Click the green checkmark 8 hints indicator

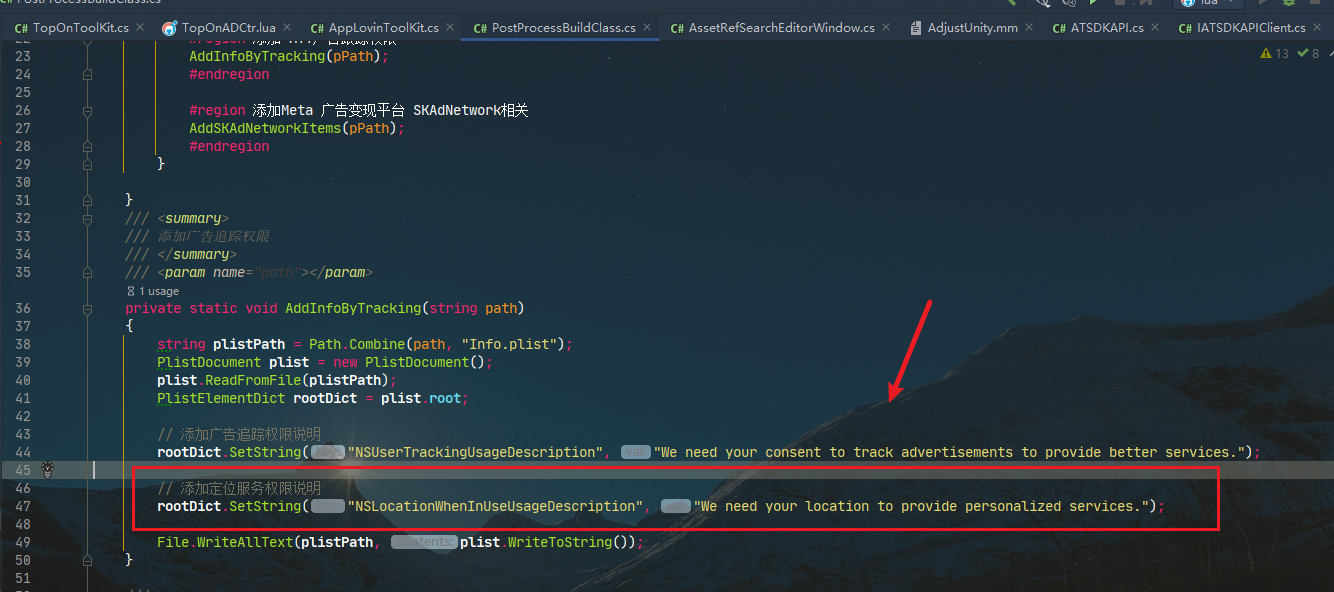pyautogui.click(x=1308, y=54)
